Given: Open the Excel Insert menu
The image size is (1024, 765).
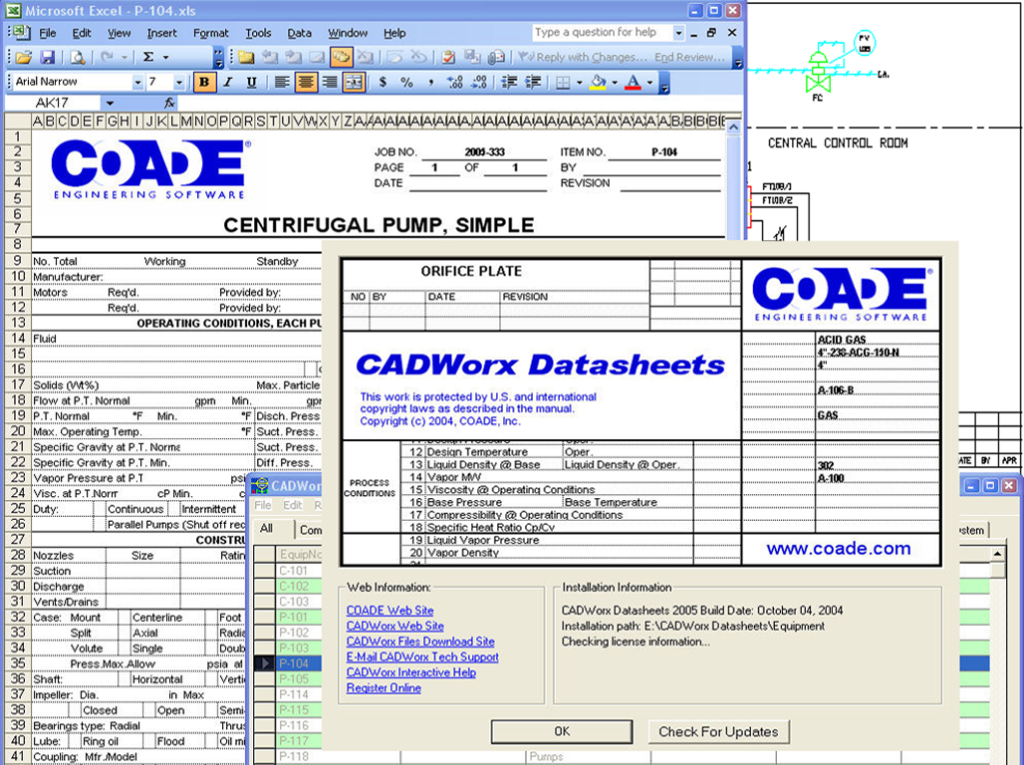Looking at the screenshot, I should [161, 33].
